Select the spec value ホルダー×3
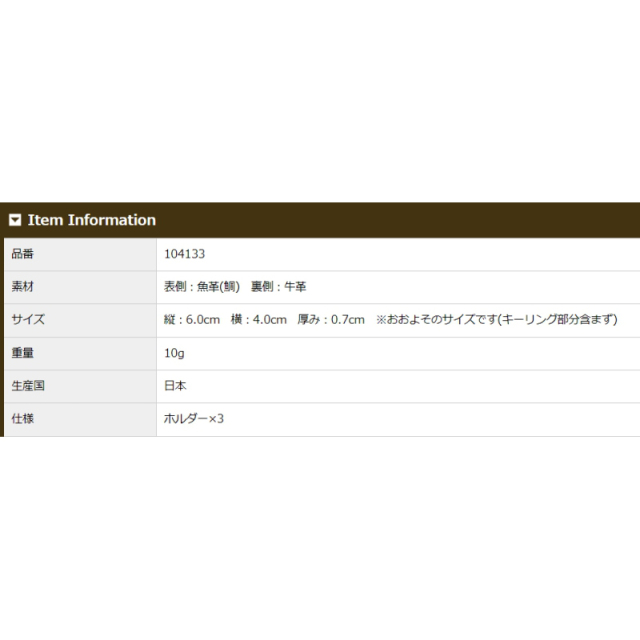The image size is (640, 640). point(194,419)
